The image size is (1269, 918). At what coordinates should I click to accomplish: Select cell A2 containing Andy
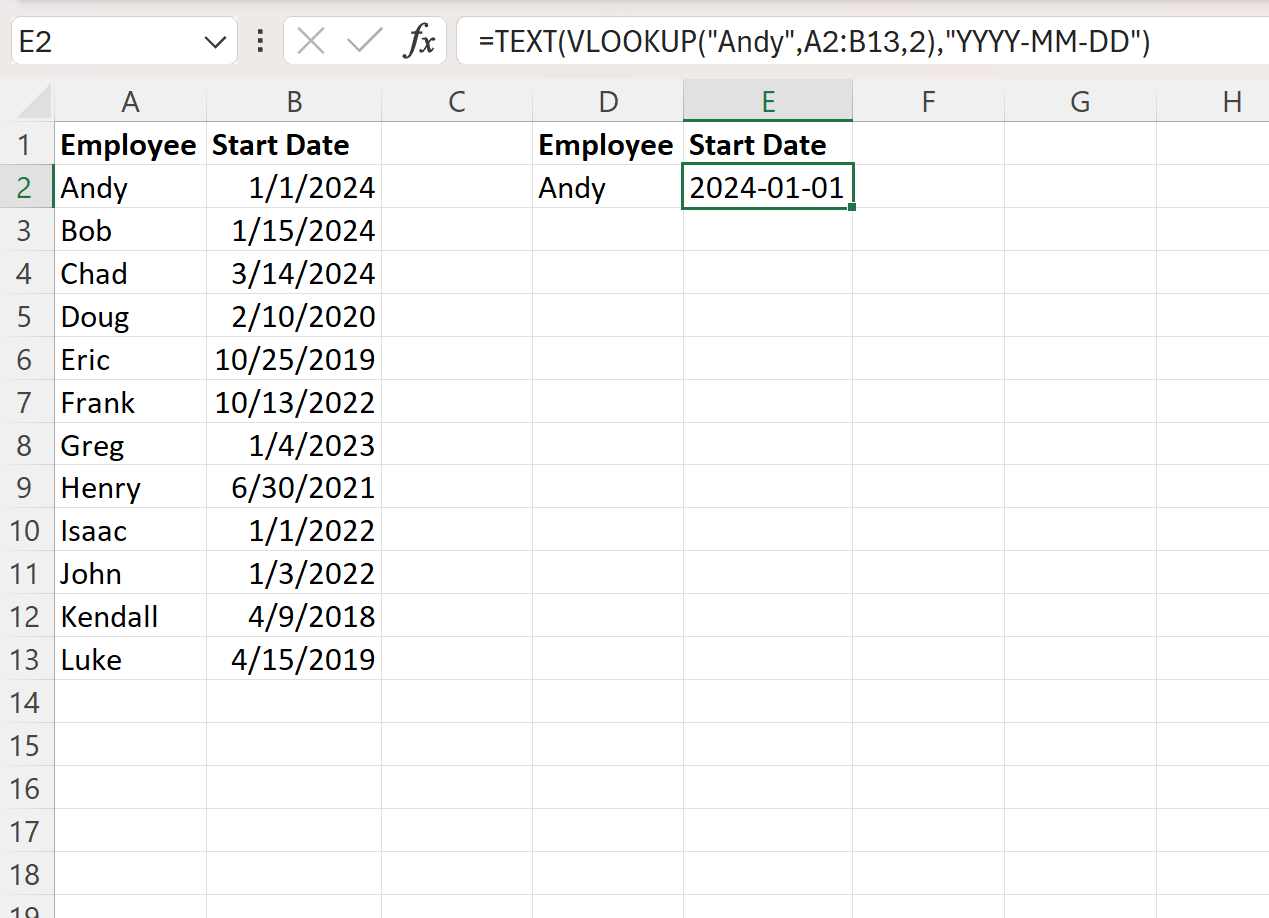click(x=130, y=188)
